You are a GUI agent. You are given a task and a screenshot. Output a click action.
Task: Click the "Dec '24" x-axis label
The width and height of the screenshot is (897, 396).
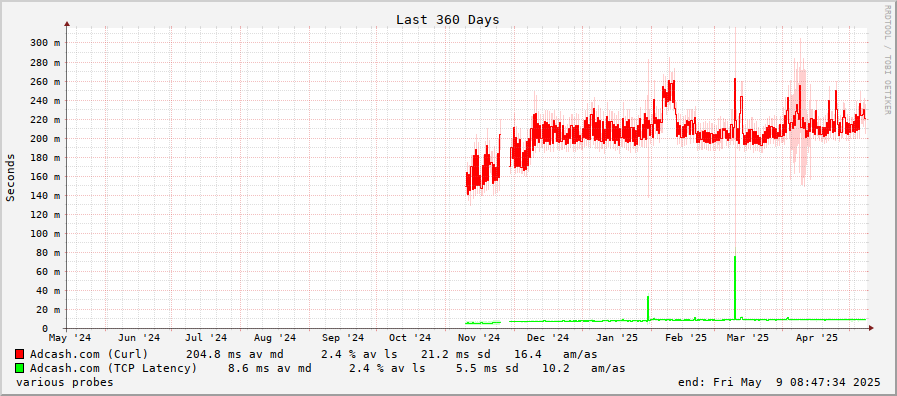click(548, 338)
